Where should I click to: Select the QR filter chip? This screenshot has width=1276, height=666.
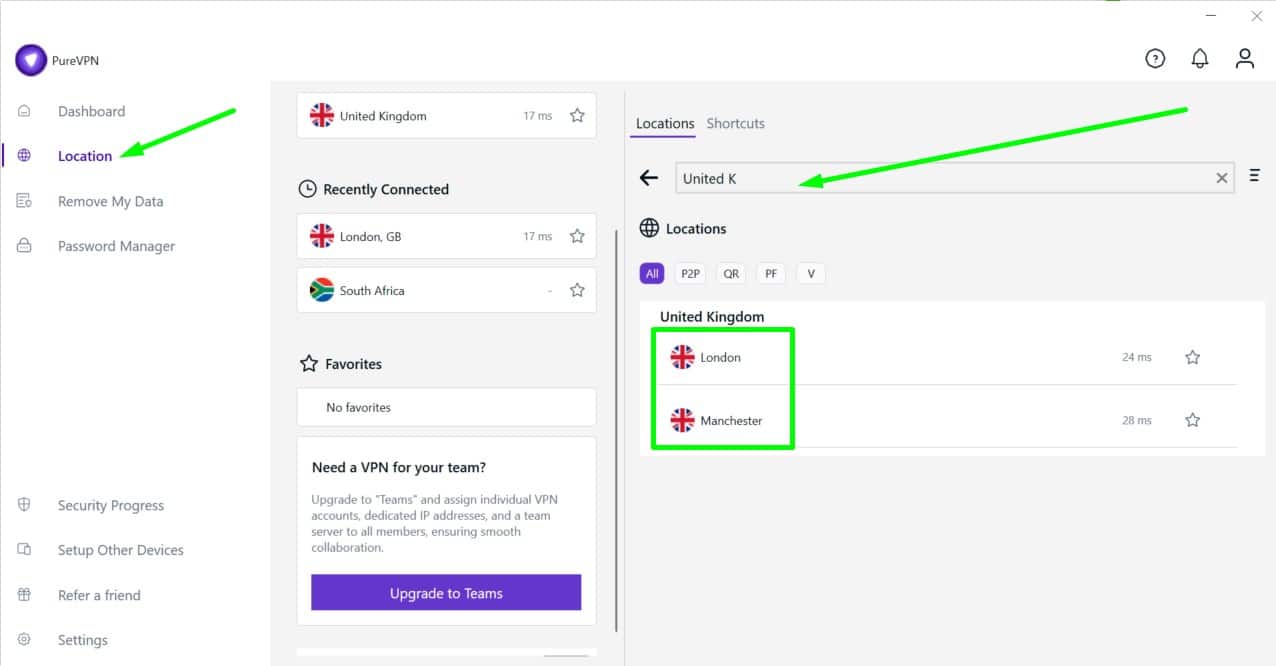click(x=731, y=273)
